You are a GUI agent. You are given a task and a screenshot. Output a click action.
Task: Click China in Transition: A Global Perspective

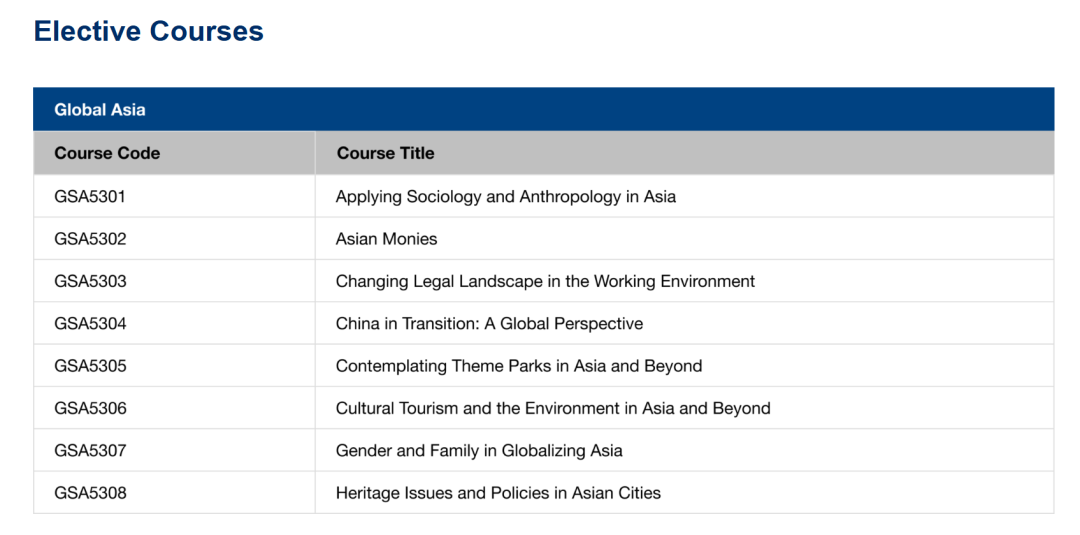[x=489, y=324]
